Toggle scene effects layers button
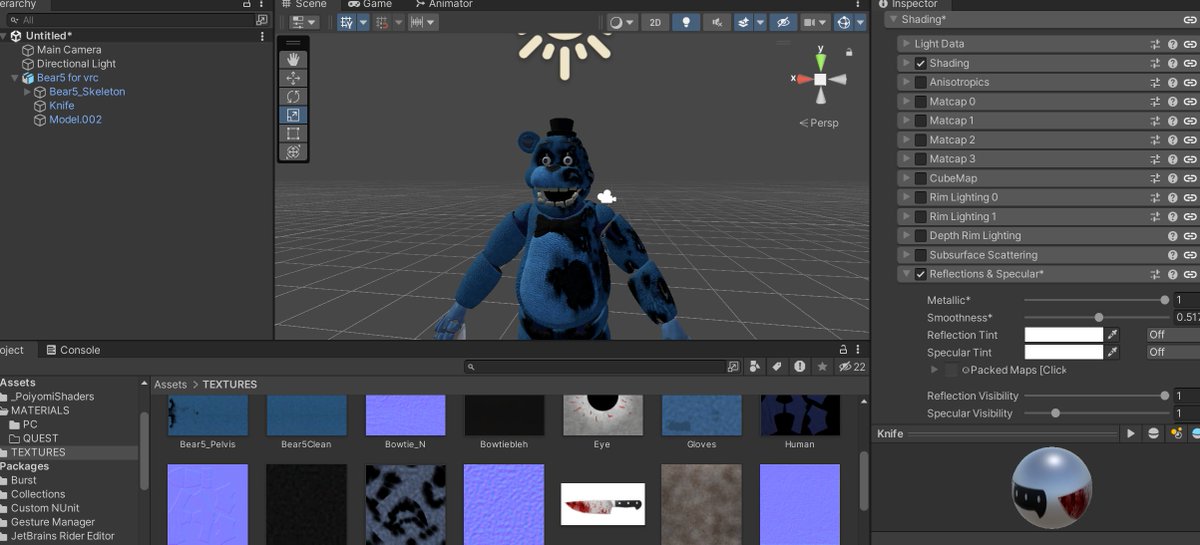The image size is (1200, 545). pos(744,22)
